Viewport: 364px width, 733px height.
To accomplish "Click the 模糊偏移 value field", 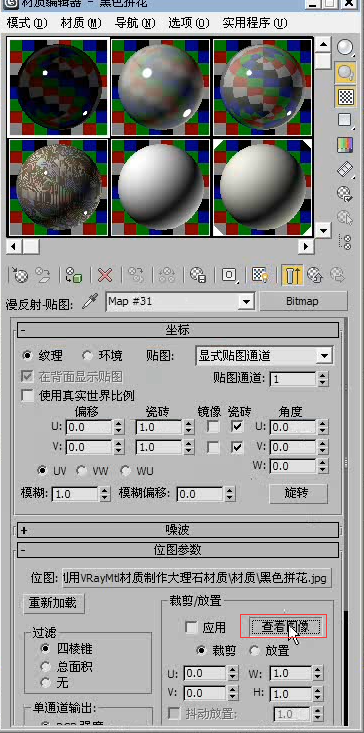I will pos(199,494).
